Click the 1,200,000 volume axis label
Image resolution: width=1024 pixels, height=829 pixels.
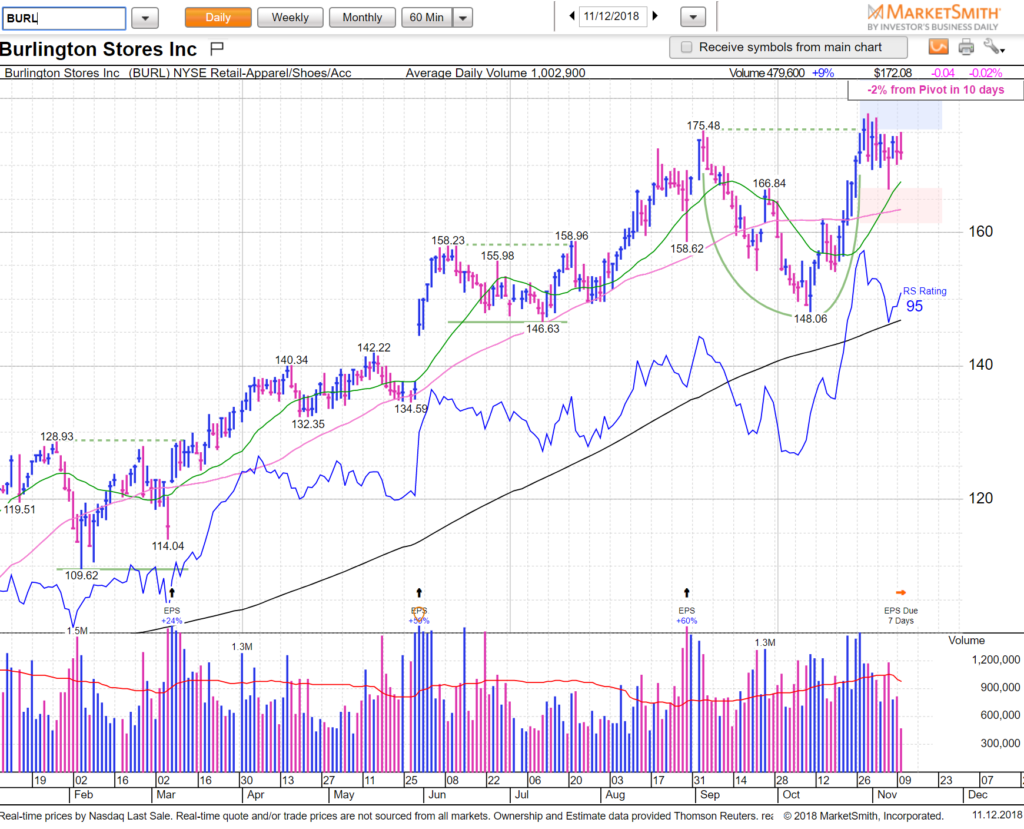coord(996,660)
